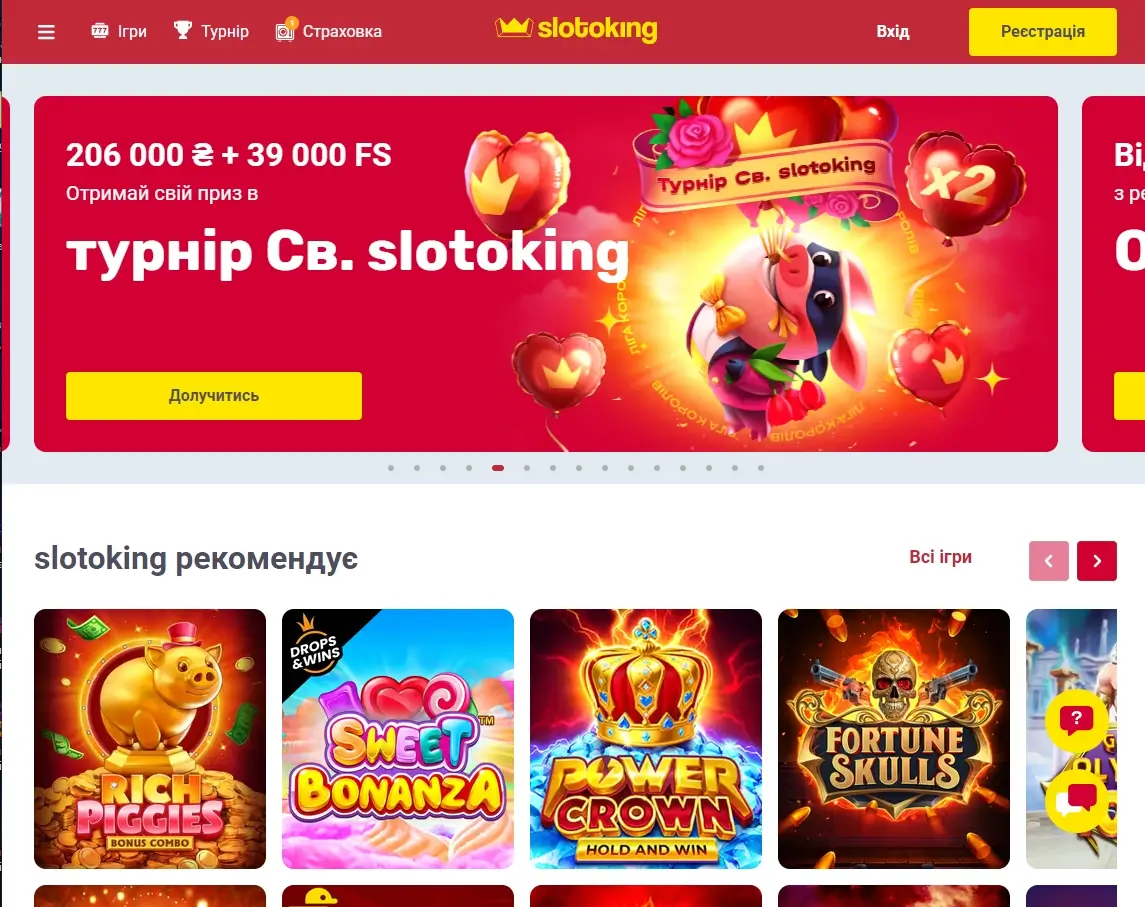Click the Вхід login link
This screenshot has height=907, width=1145.
tap(892, 31)
